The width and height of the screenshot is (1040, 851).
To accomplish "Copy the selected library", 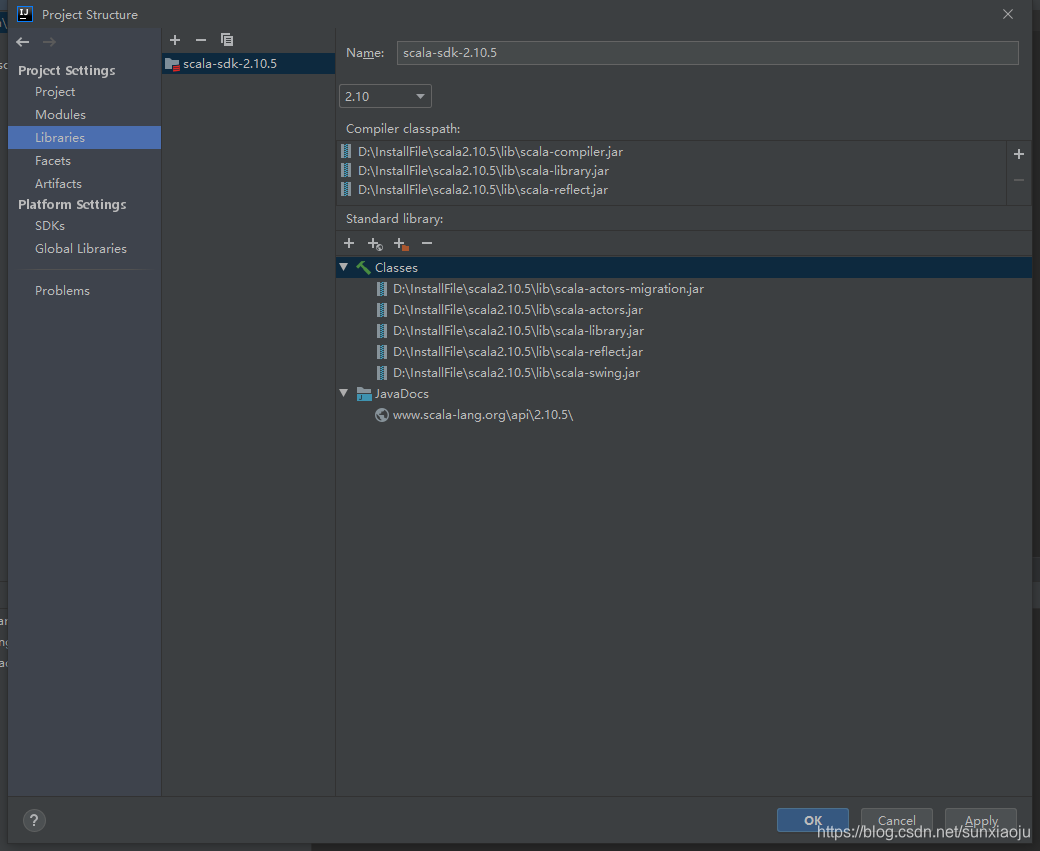I will coord(227,40).
